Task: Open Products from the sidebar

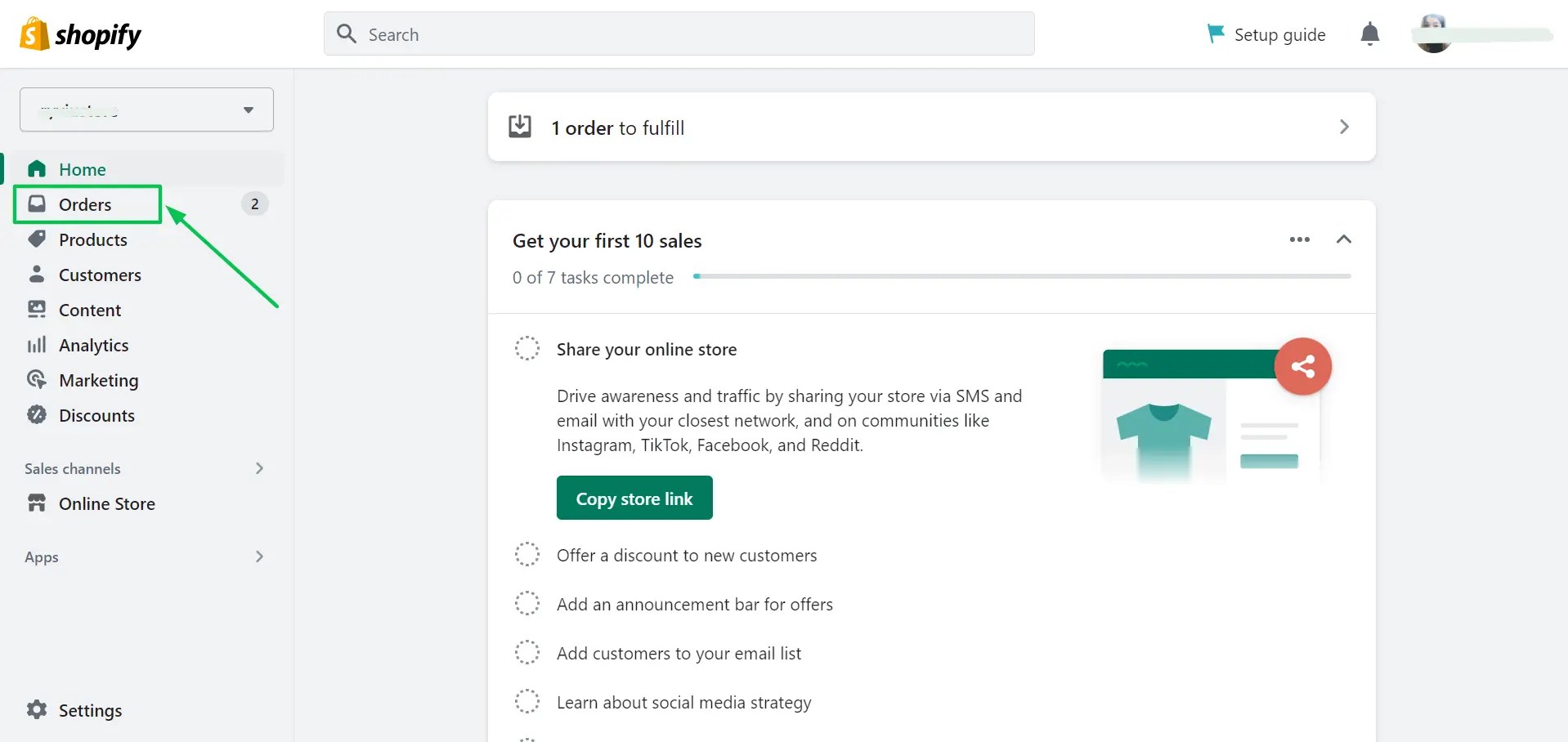Action: coord(93,239)
